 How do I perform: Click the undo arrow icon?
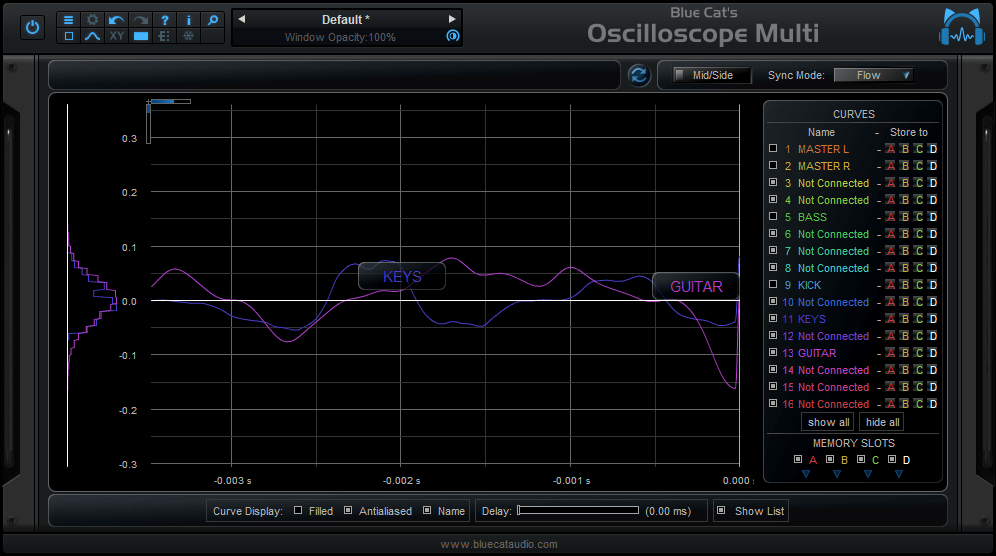tap(116, 20)
